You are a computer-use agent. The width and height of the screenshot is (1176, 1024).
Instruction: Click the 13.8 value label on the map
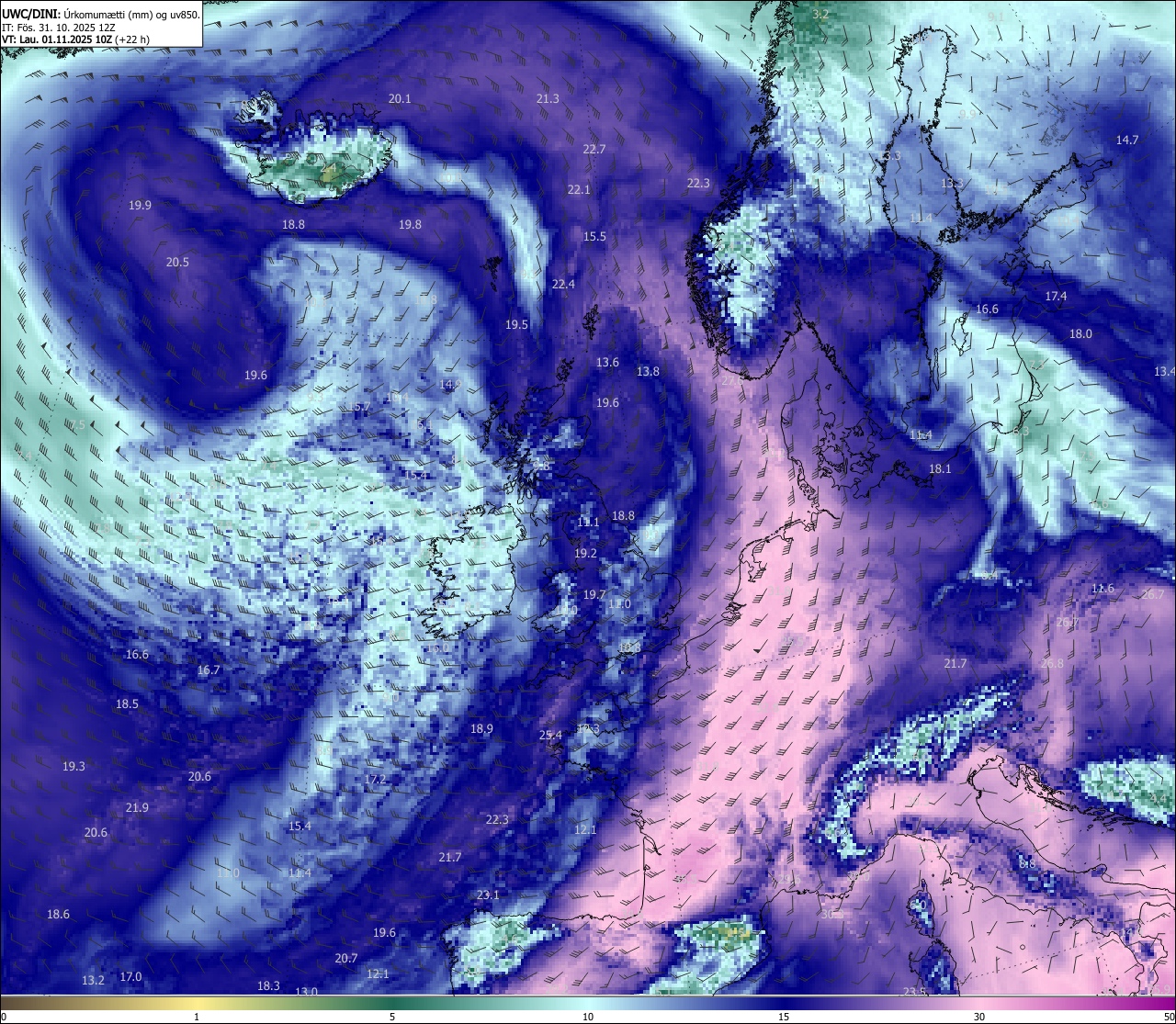(648, 371)
